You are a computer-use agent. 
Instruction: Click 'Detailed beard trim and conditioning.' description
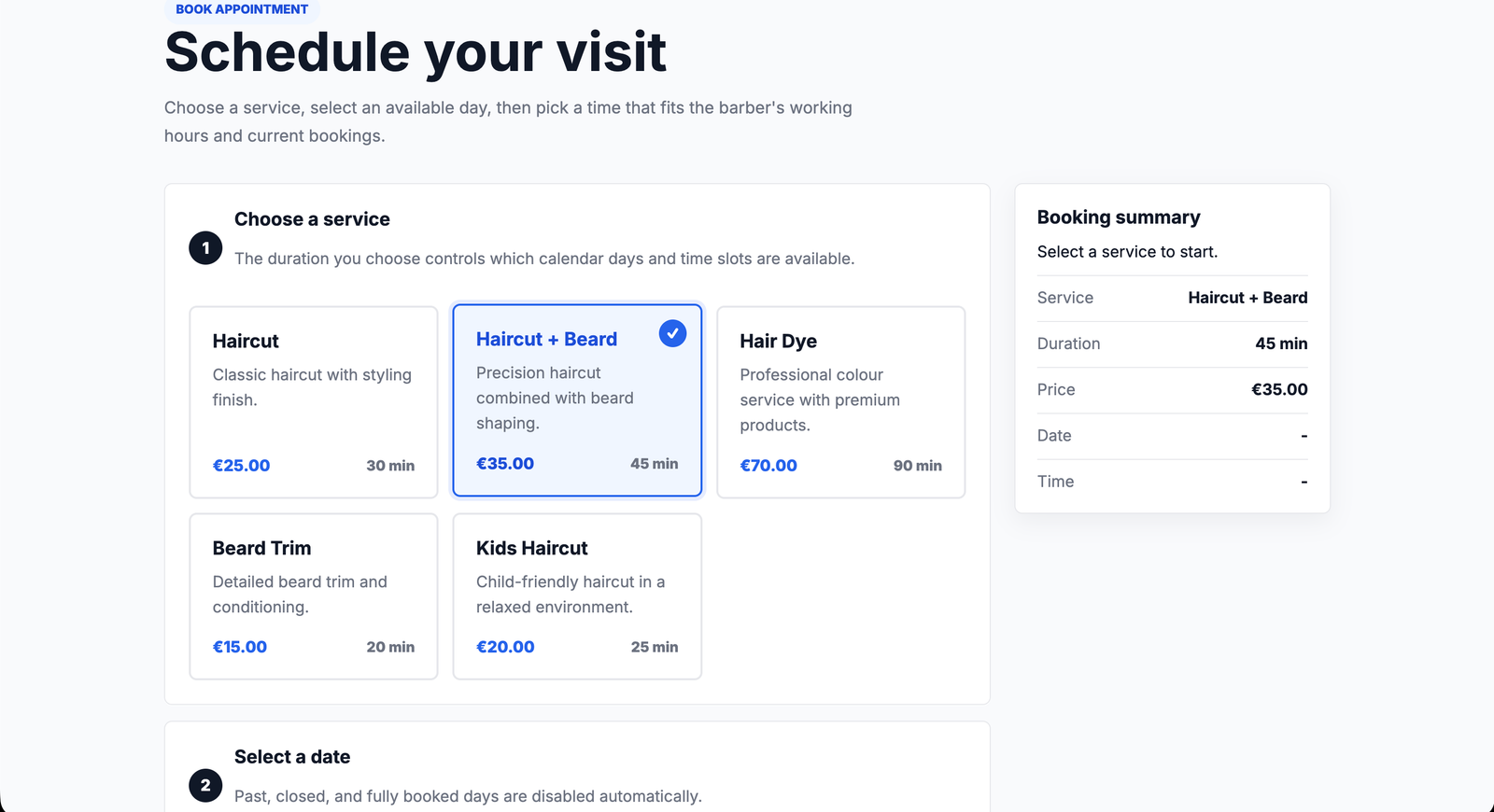[300, 595]
